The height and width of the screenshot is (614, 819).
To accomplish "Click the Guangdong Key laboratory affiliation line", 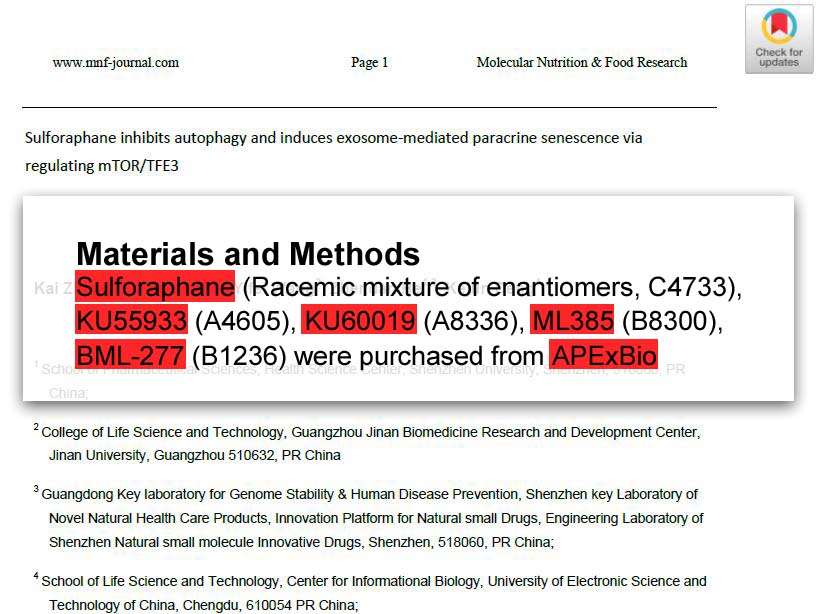I will tap(370, 494).
